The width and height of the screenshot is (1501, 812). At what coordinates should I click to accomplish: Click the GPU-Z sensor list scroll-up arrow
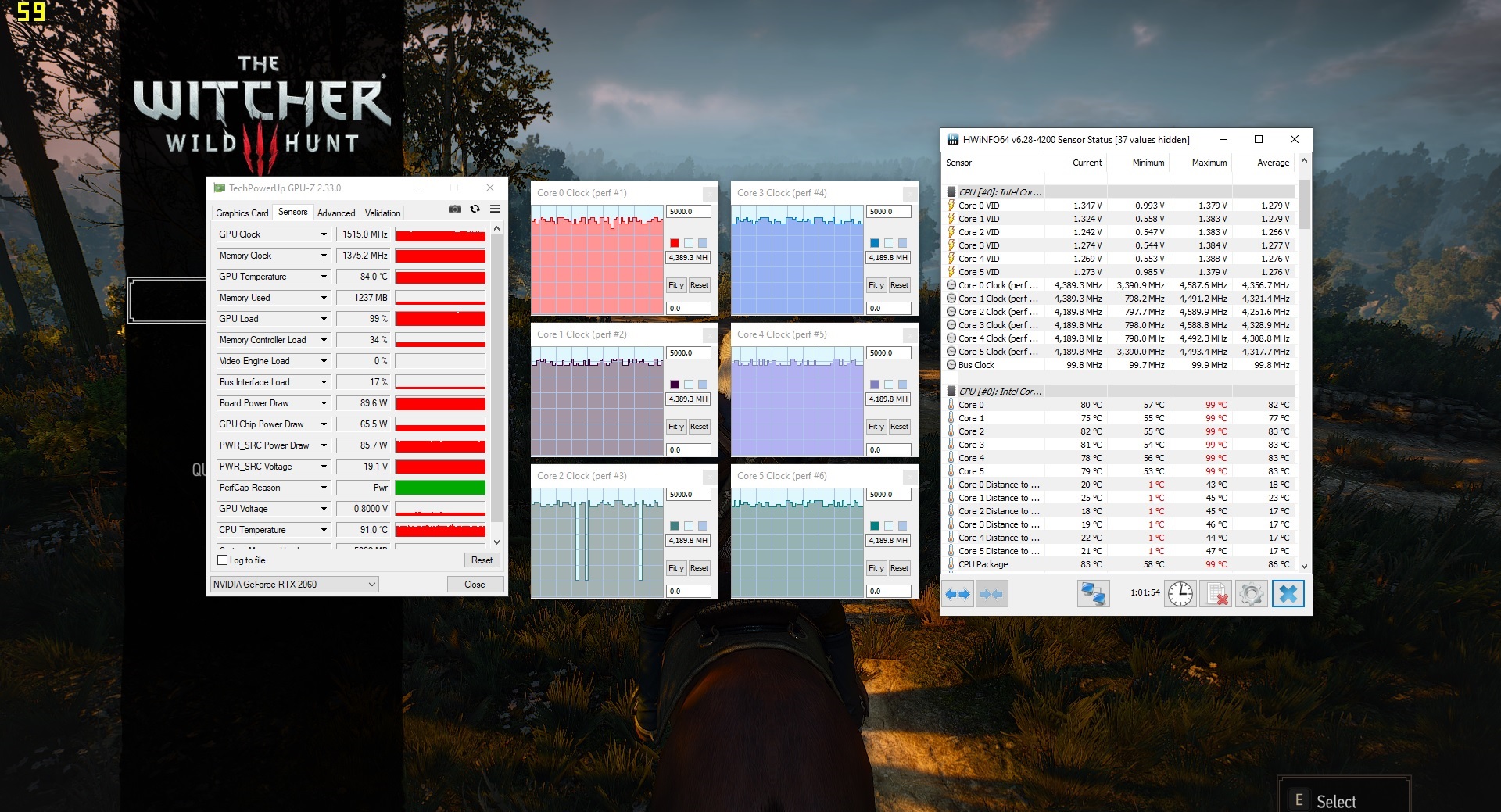point(496,228)
